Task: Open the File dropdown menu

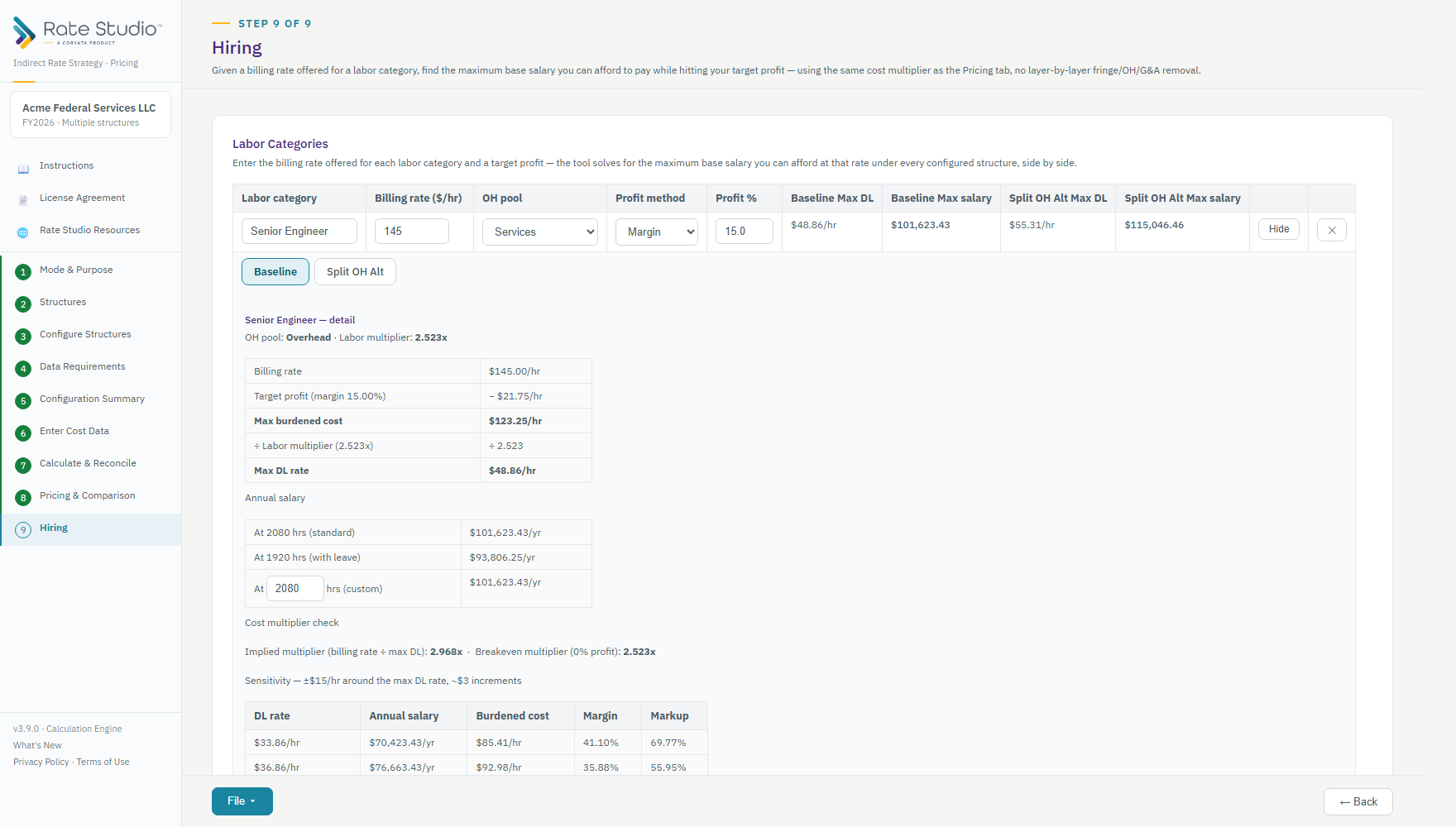Action: click(242, 801)
